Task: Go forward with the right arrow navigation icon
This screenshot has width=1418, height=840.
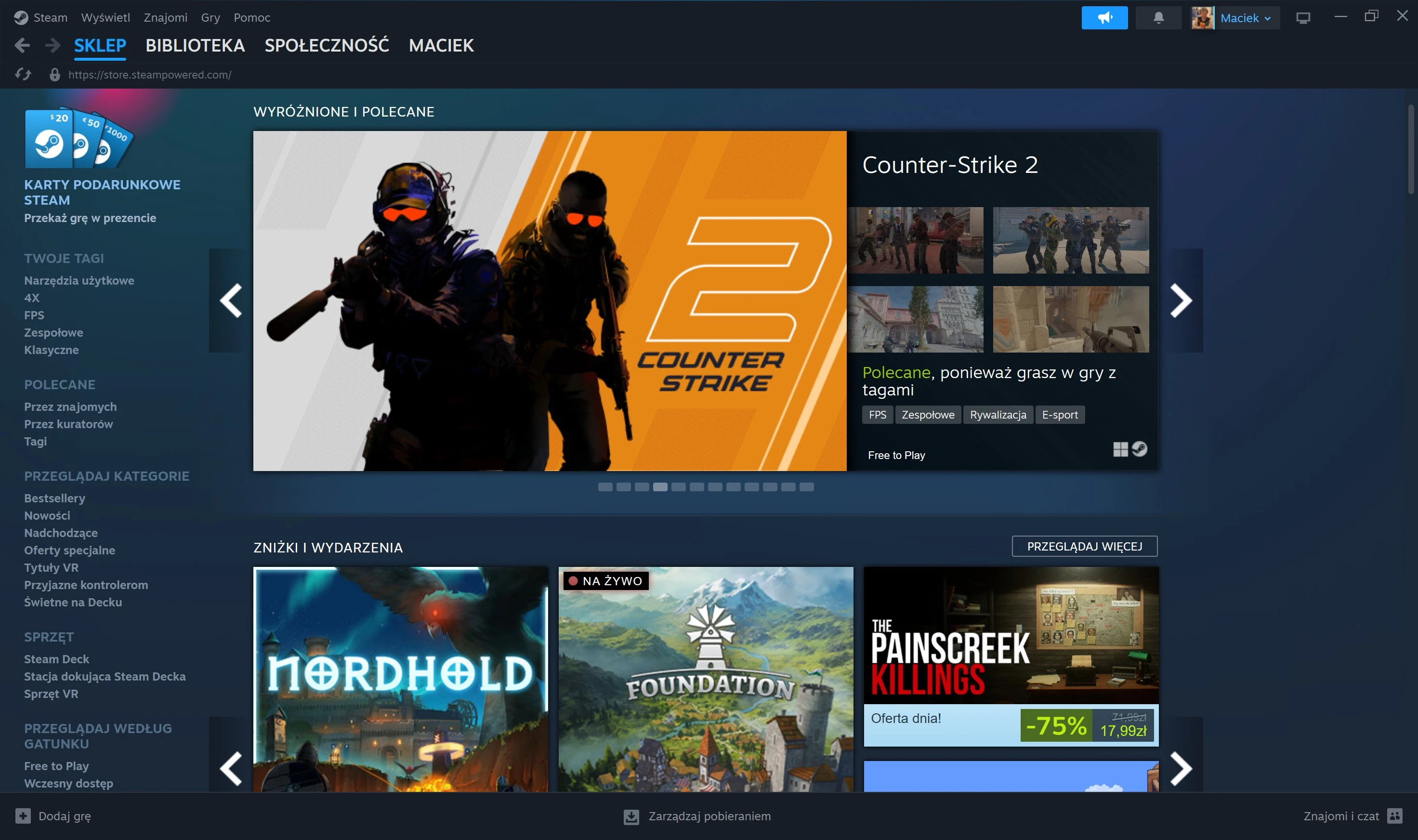Action: 53,45
